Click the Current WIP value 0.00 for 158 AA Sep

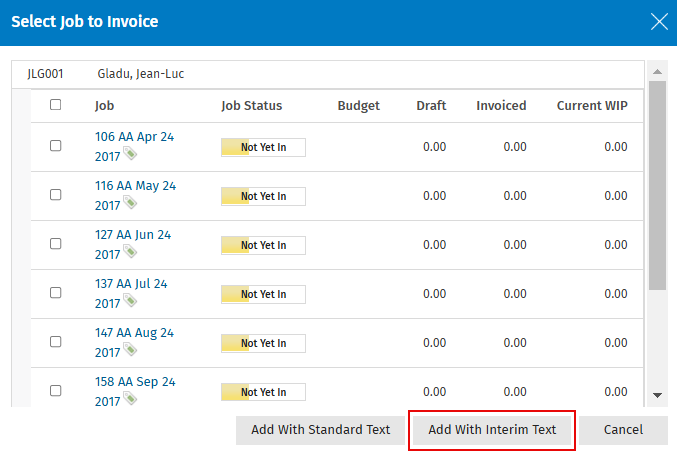tap(616, 392)
